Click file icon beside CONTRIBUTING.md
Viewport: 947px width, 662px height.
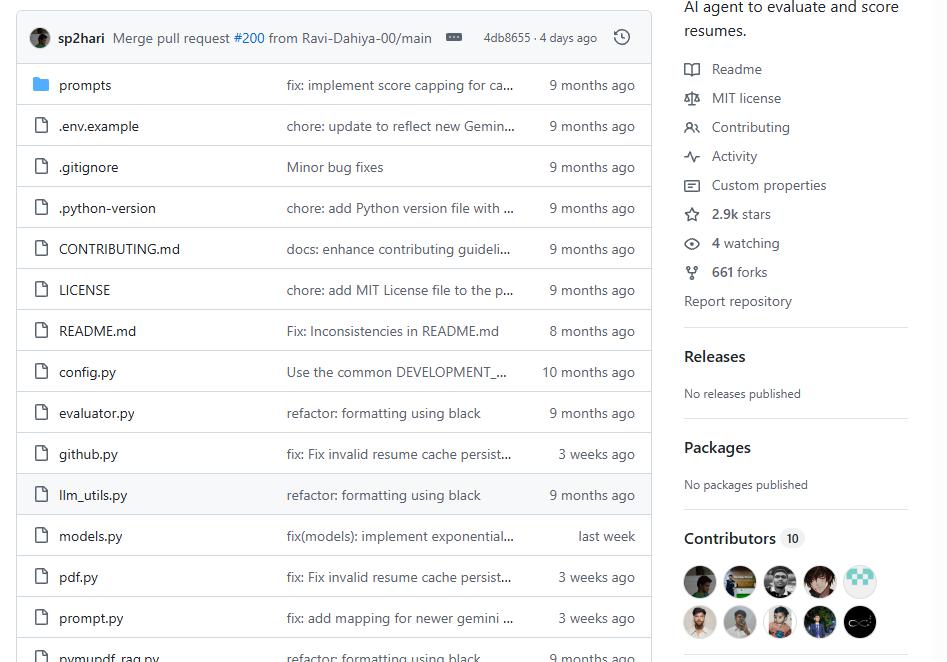41,249
